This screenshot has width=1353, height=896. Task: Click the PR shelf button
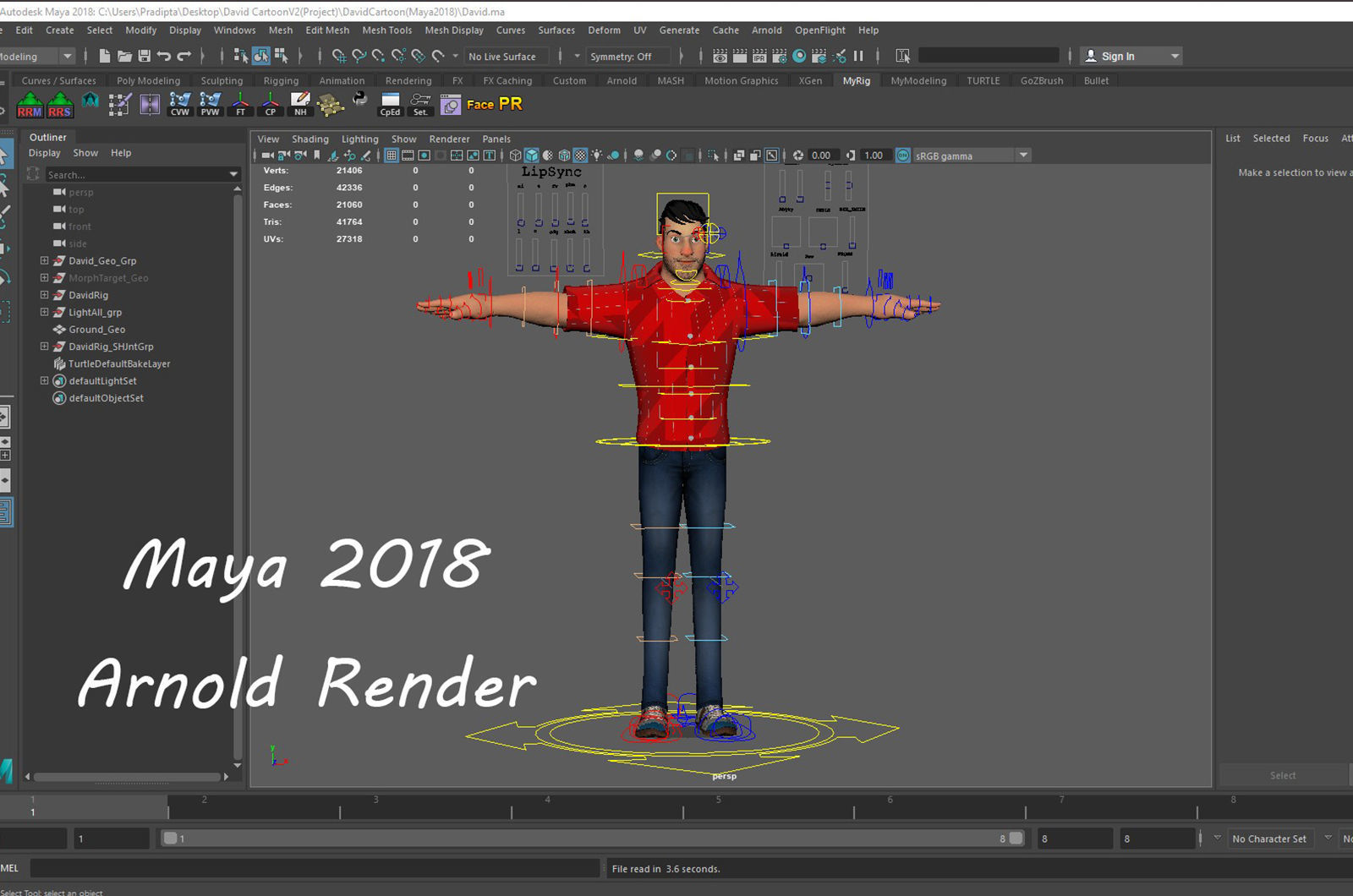coord(511,104)
